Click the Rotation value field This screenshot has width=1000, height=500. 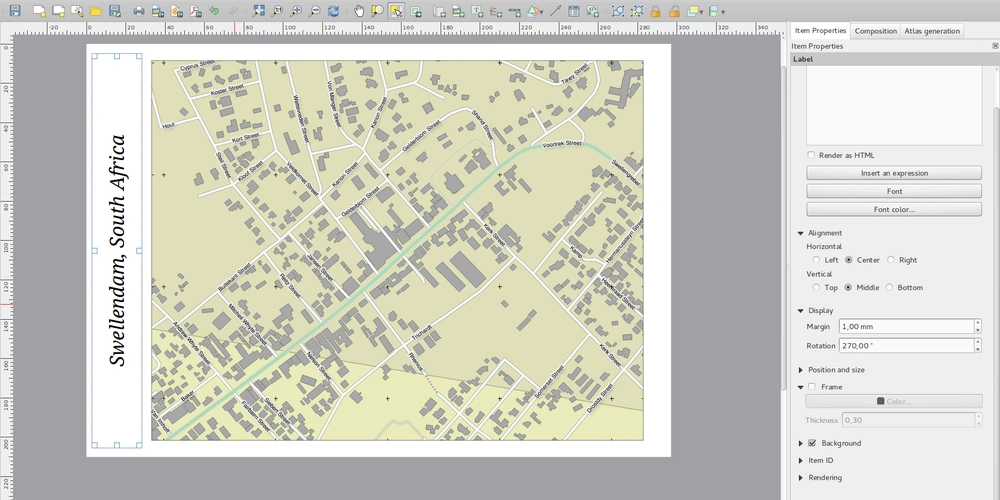[x=906, y=345]
